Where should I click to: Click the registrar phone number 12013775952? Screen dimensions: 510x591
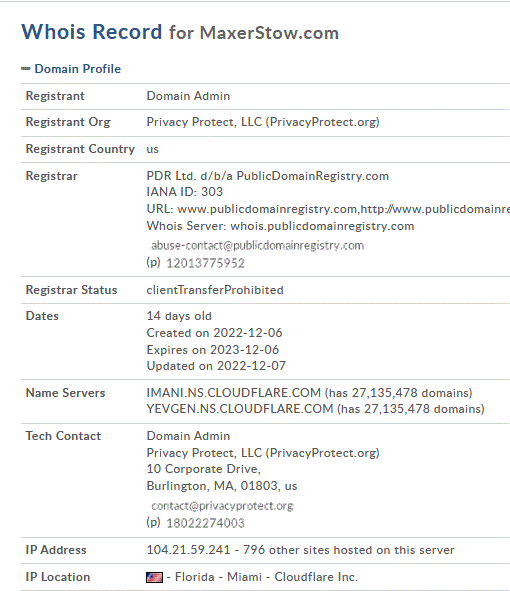click(x=205, y=263)
